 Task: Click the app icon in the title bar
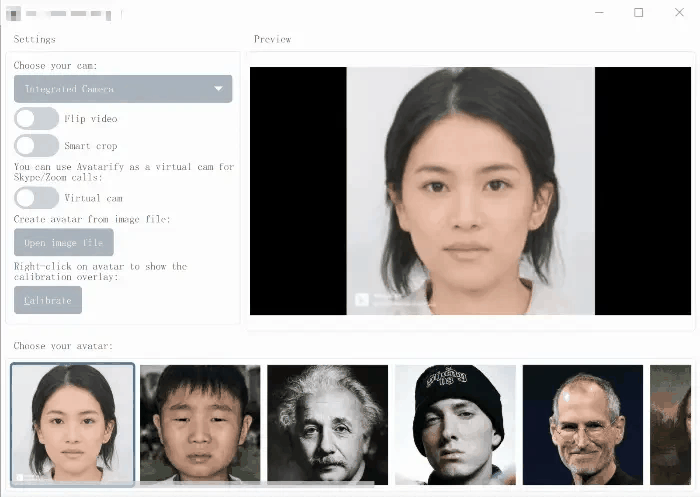(x=14, y=14)
